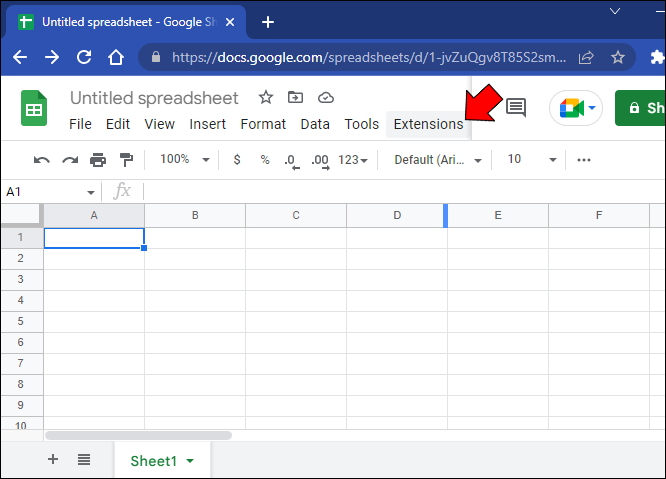Screen dimensions: 666x479
Task: Click the horizontal scrollbar thumb
Action: pyautogui.click(x=138, y=435)
